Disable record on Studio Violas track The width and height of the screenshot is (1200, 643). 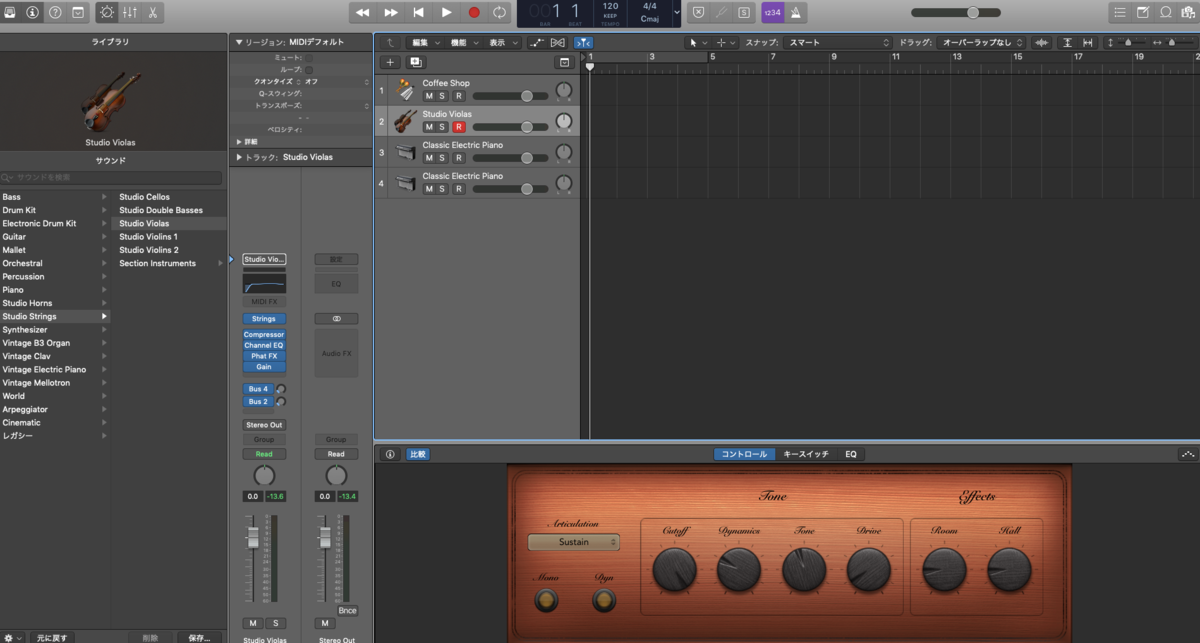tap(459, 127)
